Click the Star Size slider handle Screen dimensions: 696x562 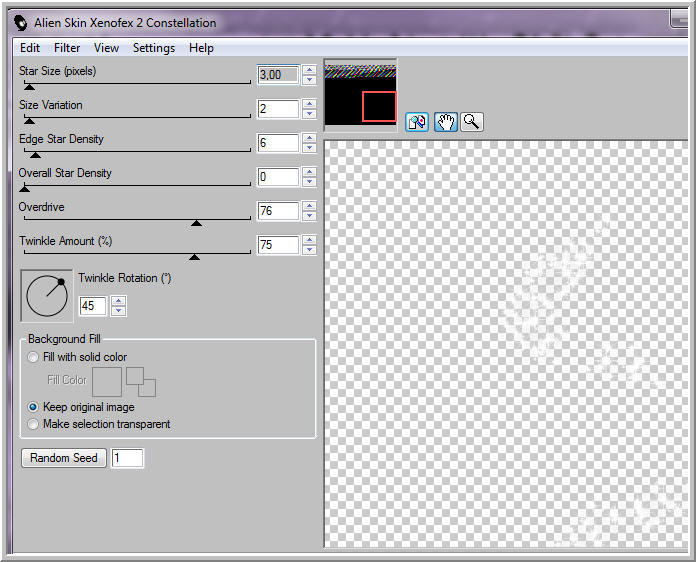(29, 87)
